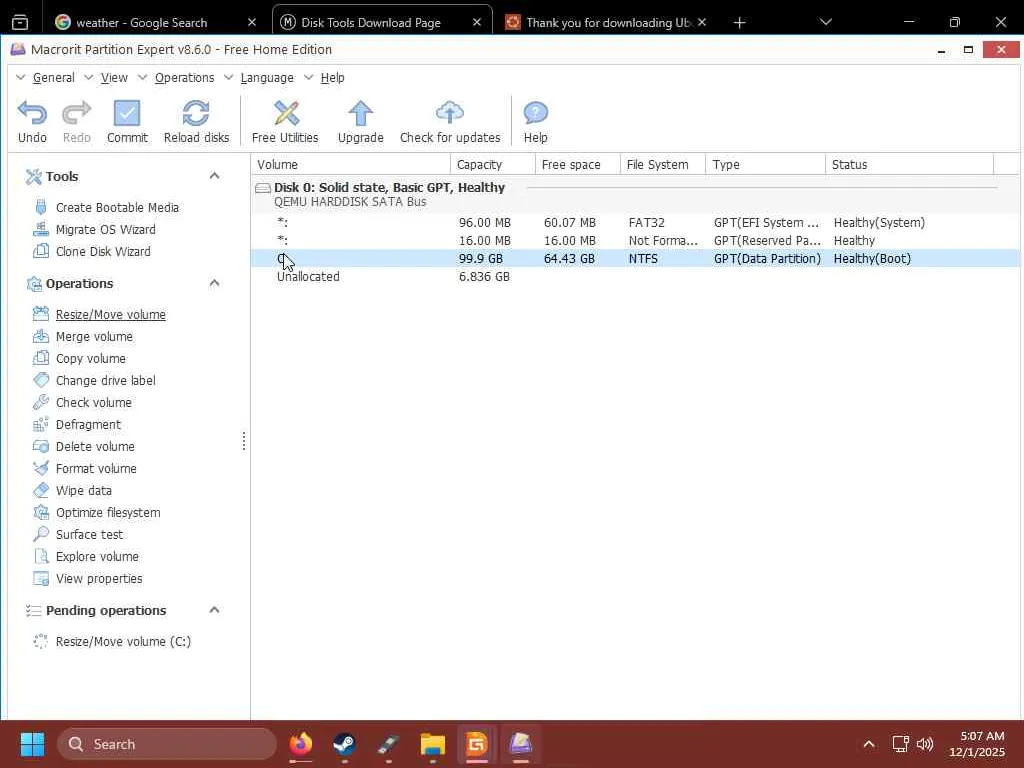Open the Language menu
The width and height of the screenshot is (1024, 768).
tap(267, 78)
